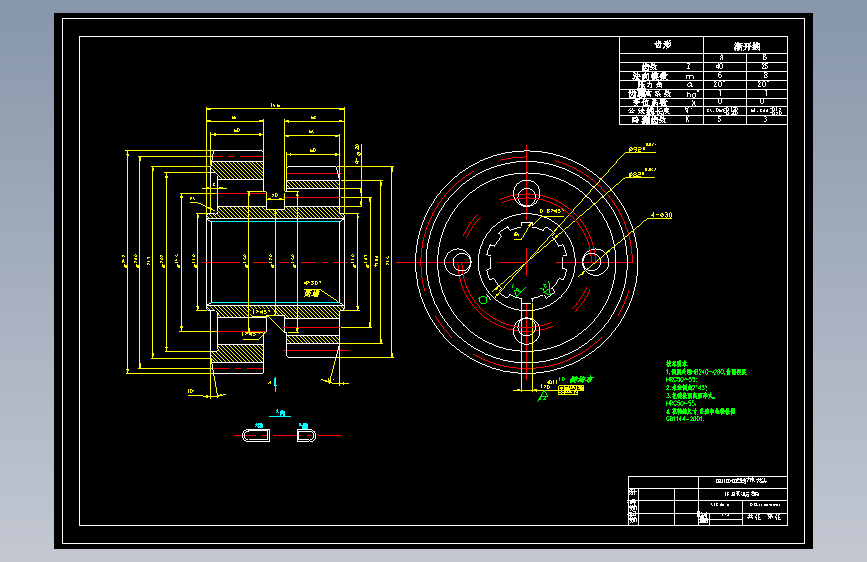Select the right bolt hole in the gear front view

click(x=594, y=262)
